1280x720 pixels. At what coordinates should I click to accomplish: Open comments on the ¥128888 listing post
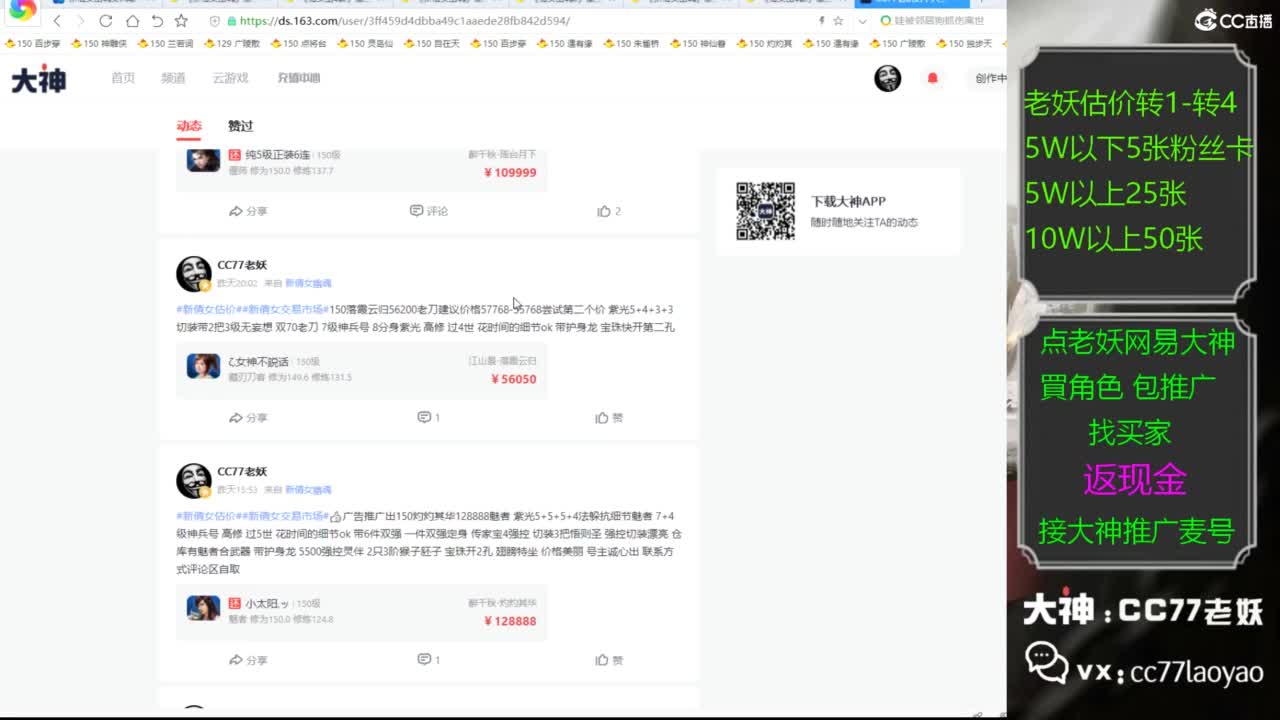(428, 660)
